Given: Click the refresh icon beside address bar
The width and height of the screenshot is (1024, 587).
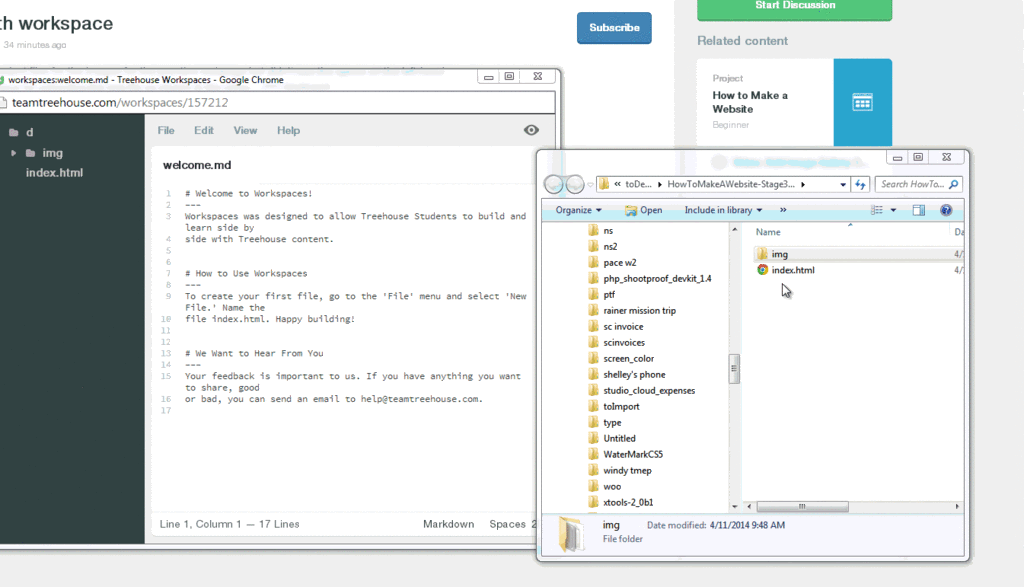Looking at the screenshot, I should tap(860, 185).
